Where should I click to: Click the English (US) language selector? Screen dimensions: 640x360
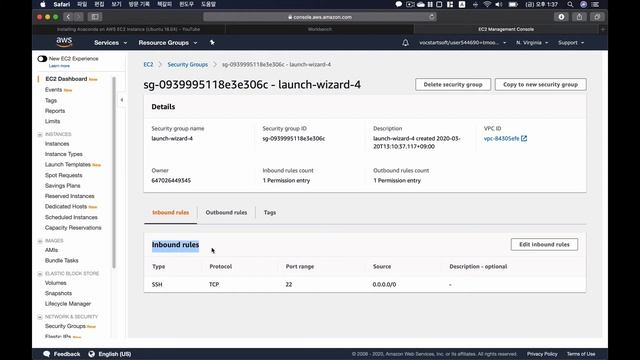click(x=115, y=354)
